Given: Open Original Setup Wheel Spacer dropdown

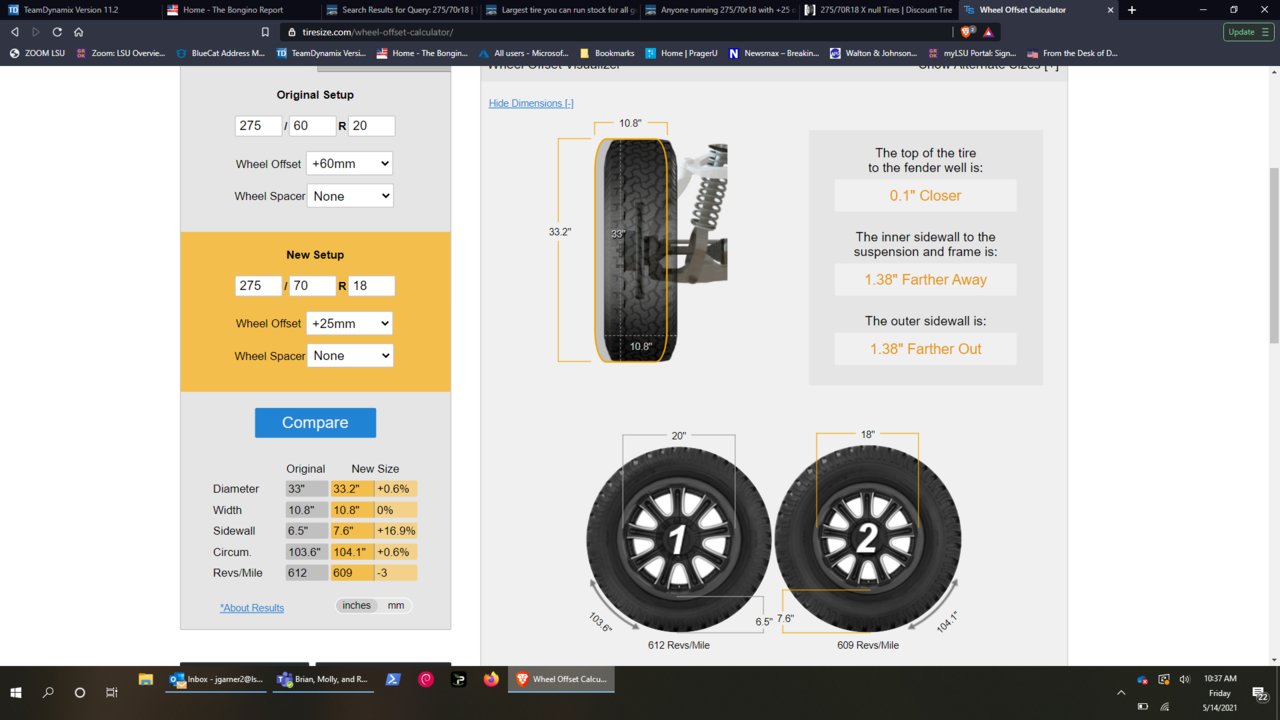Looking at the screenshot, I should pos(350,196).
